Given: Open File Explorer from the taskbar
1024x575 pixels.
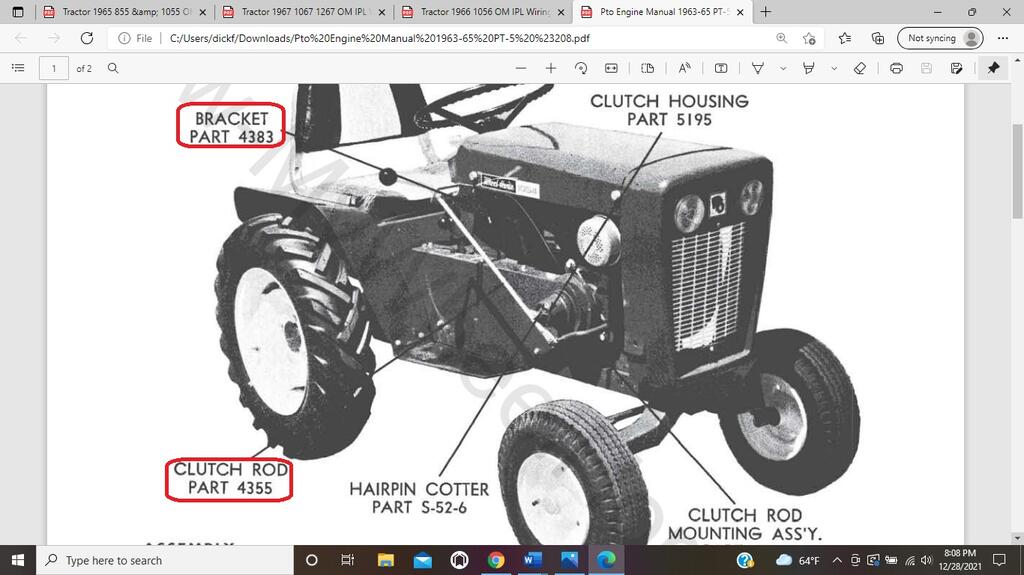Looking at the screenshot, I should click(x=385, y=560).
